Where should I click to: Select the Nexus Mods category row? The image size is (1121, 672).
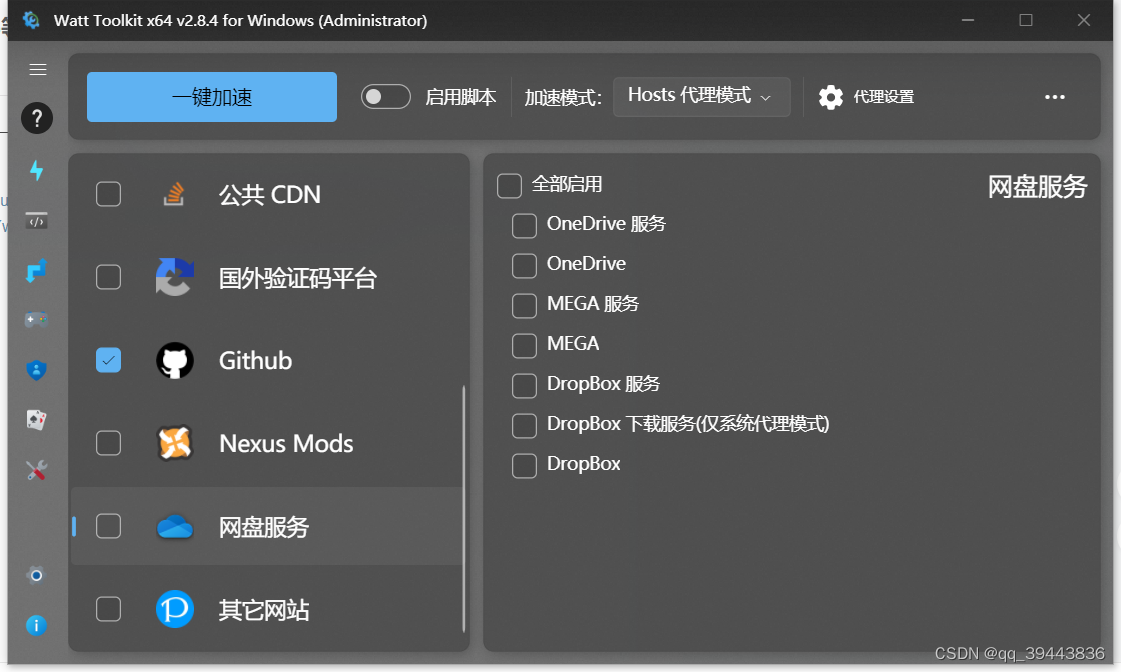pos(267,443)
